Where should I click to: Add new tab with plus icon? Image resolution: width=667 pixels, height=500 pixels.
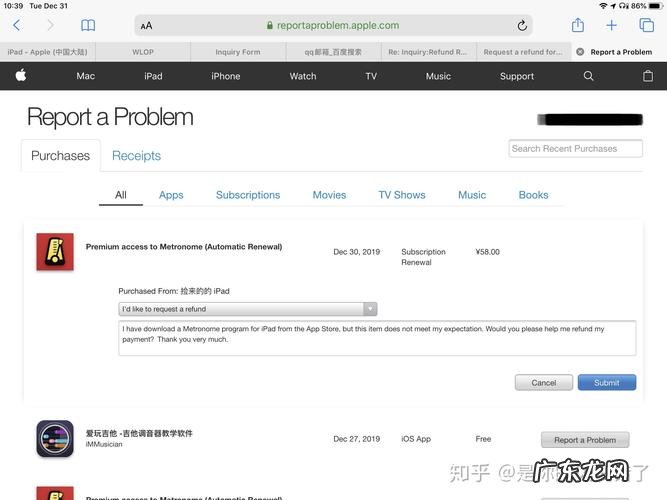pos(612,25)
